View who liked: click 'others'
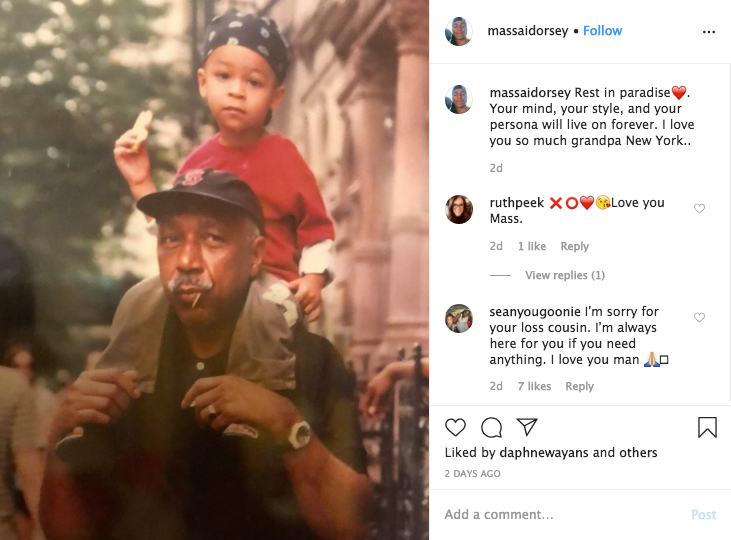The width and height of the screenshot is (731, 540). 637,453
